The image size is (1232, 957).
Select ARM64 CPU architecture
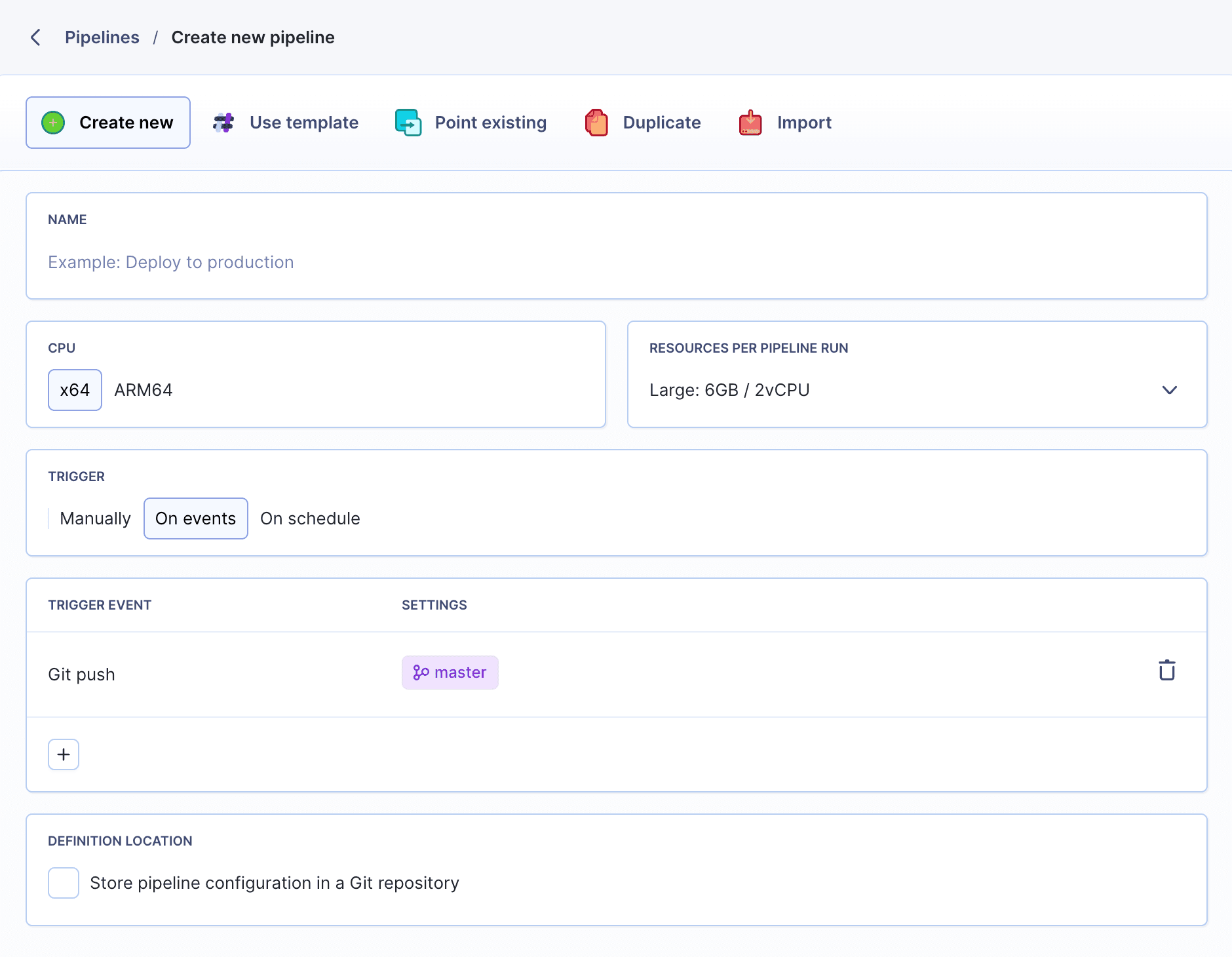(x=143, y=390)
